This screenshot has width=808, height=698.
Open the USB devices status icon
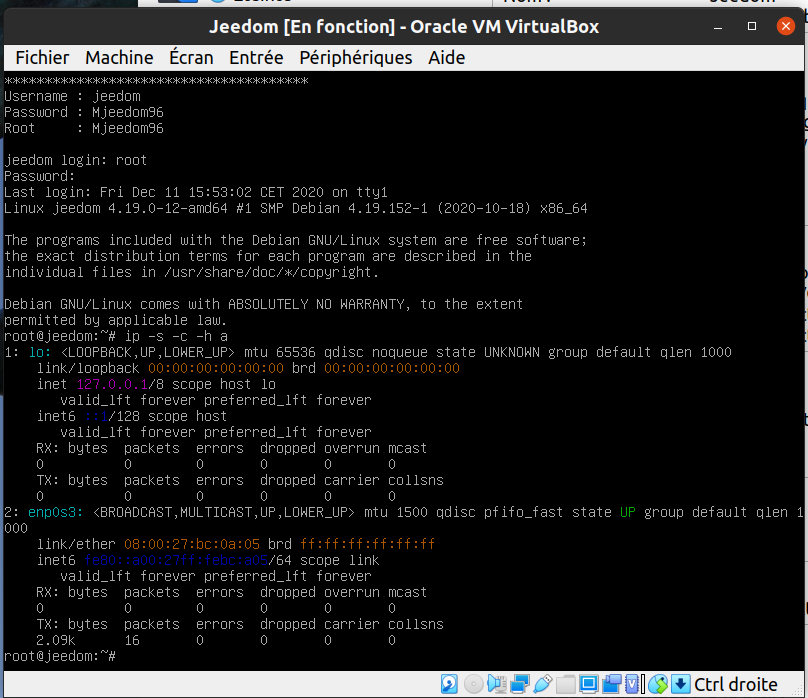click(x=543, y=685)
